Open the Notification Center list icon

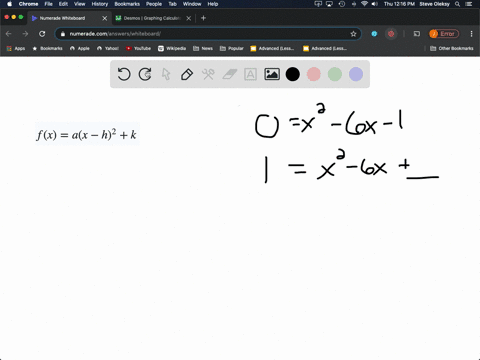click(469, 4)
